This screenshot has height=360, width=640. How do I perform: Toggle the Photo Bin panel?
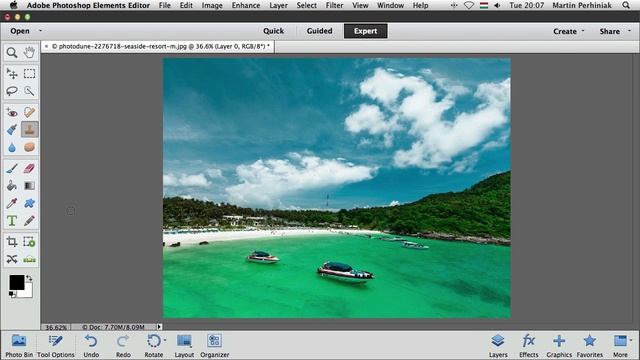pyautogui.click(x=19, y=345)
